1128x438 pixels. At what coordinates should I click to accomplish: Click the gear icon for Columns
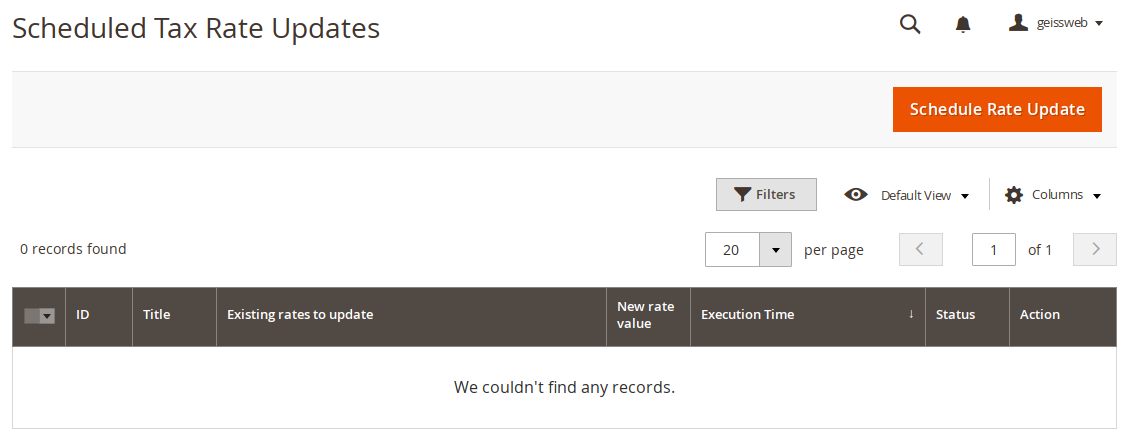pyautogui.click(x=1014, y=195)
